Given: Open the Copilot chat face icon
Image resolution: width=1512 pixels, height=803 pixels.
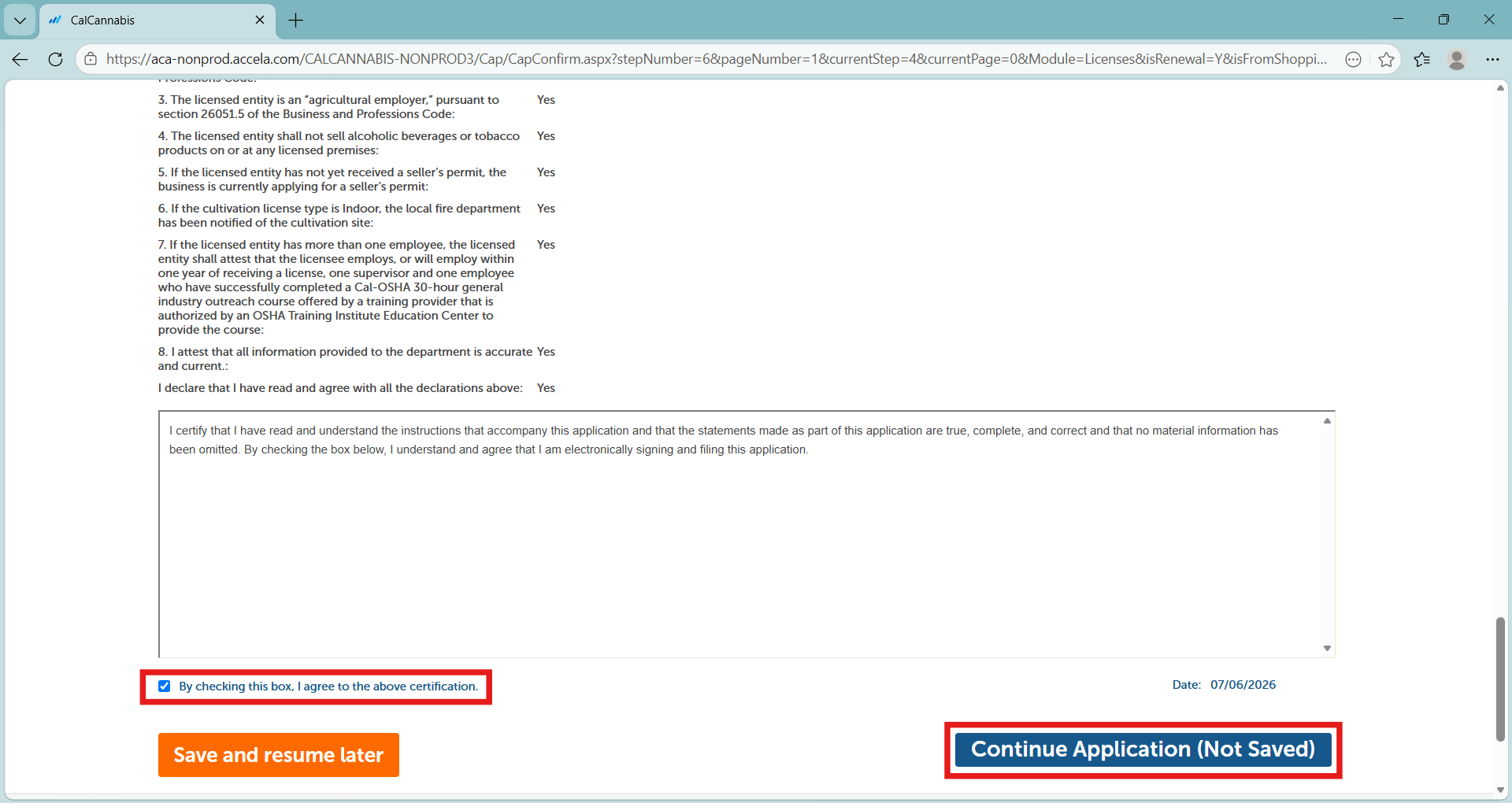Looking at the screenshot, I should 1353,59.
